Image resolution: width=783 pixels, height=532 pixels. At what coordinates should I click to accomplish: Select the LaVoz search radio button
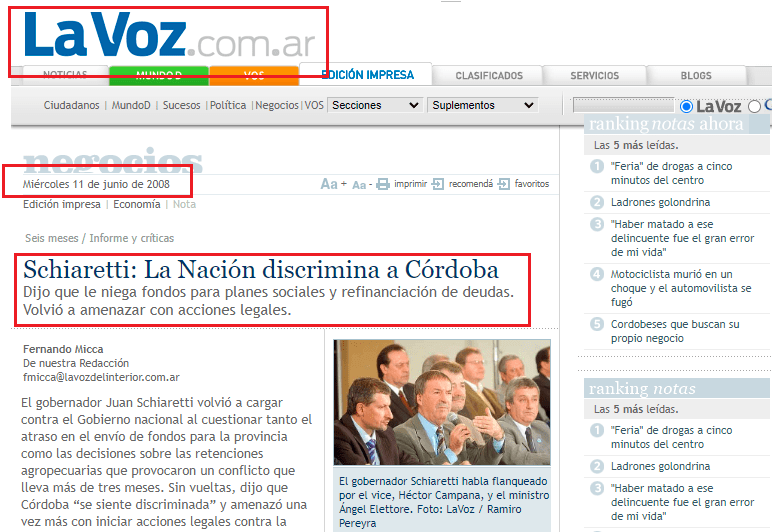pos(686,106)
